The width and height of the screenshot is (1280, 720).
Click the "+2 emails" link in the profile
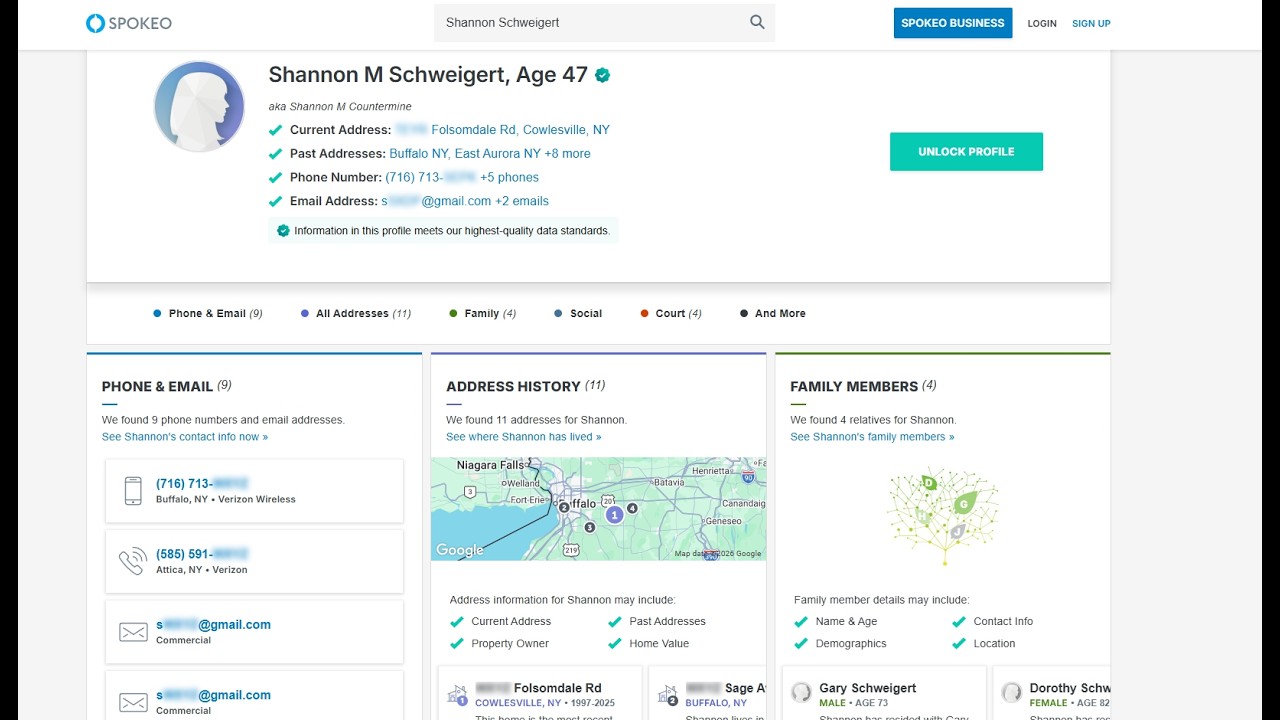[522, 202]
